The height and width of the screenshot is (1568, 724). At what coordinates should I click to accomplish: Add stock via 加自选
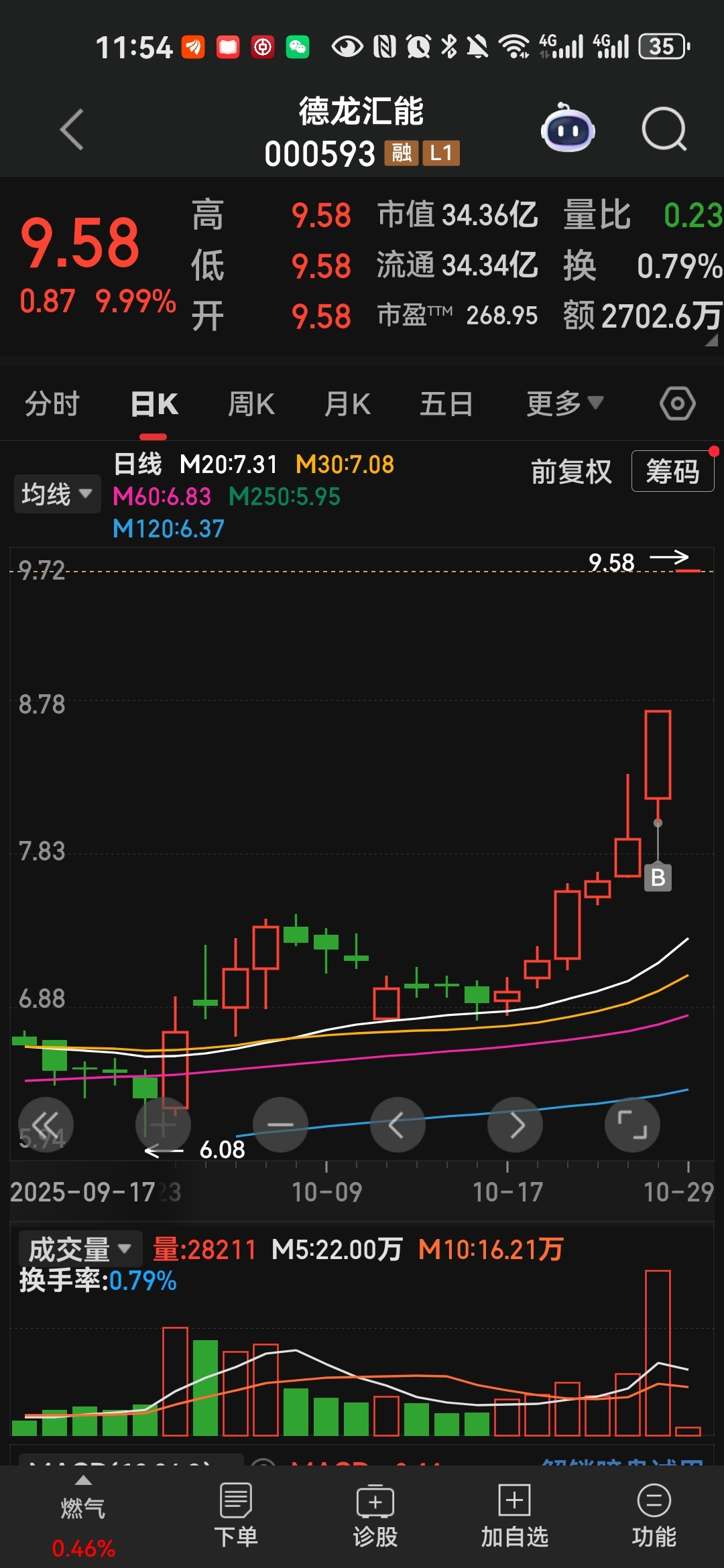click(x=515, y=1516)
